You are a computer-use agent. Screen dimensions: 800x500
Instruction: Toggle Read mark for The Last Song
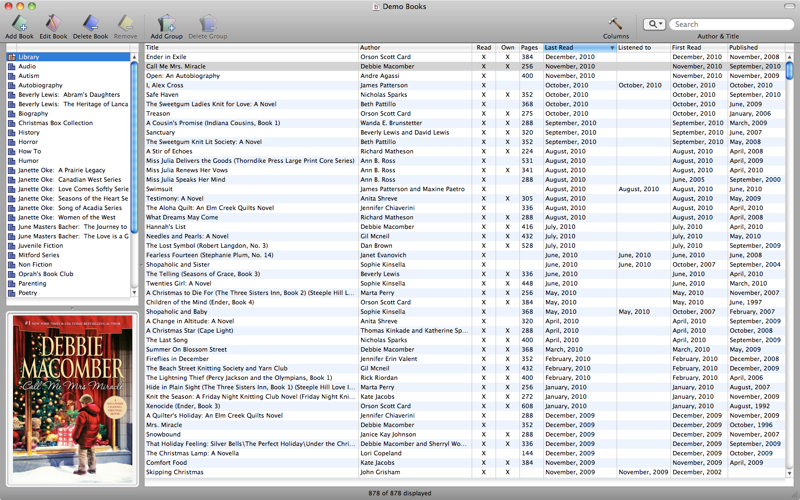484,340
